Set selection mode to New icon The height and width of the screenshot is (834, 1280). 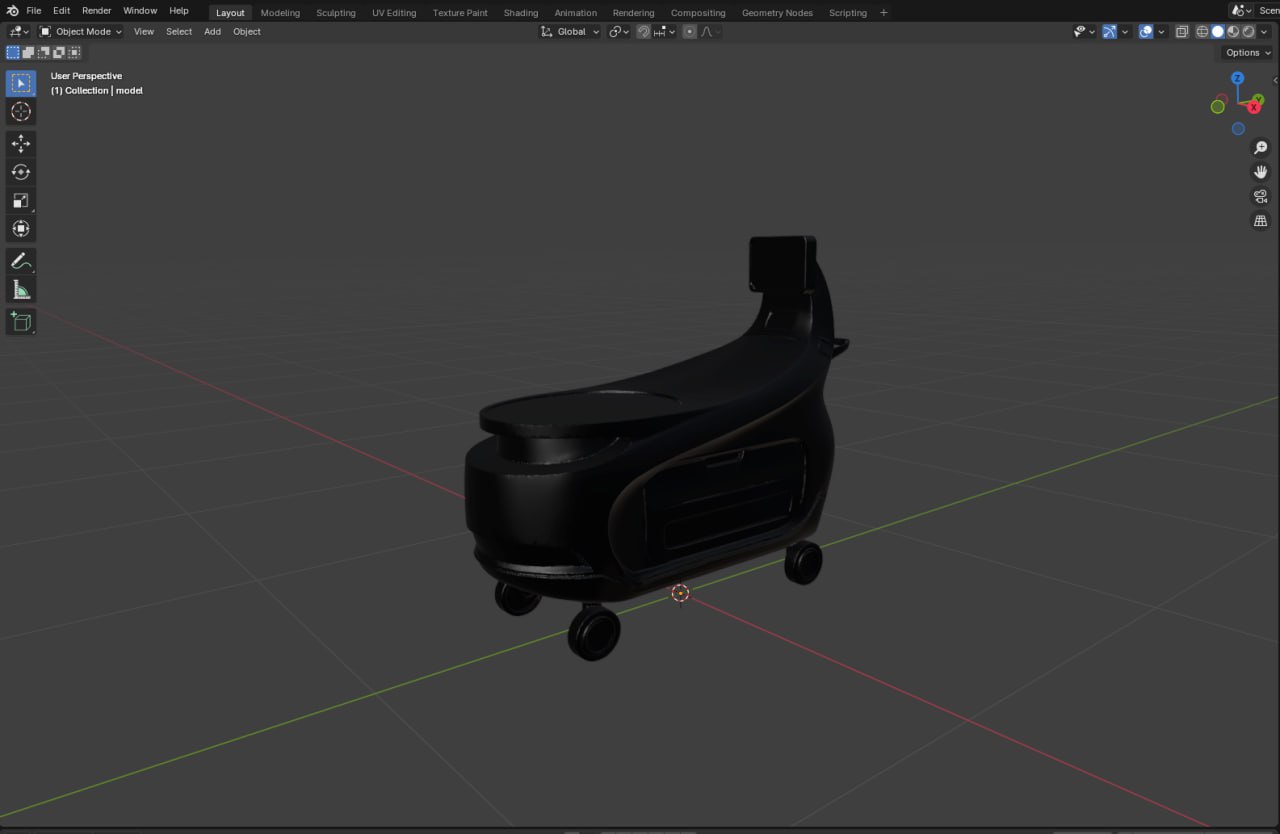point(13,52)
